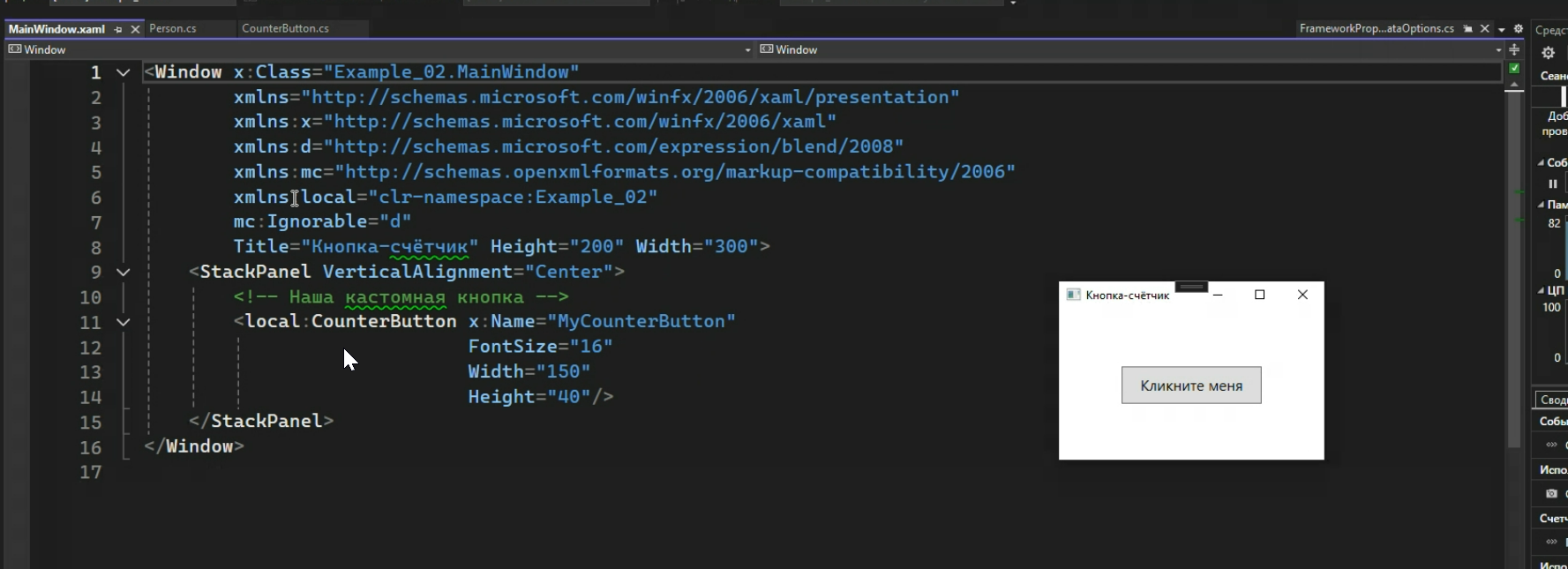Minimize the Кнопка-счётчик window
This screenshot has height=569, width=1568.
pos(1218,295)
